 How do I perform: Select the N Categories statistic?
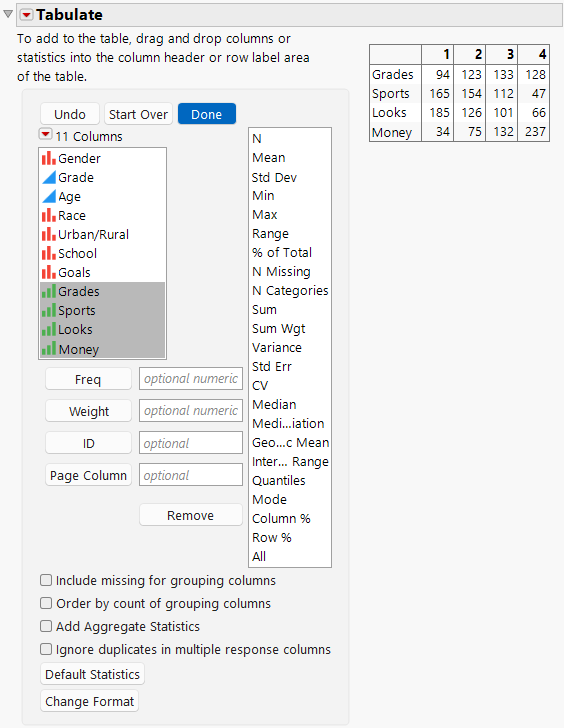tap(290, 291)
